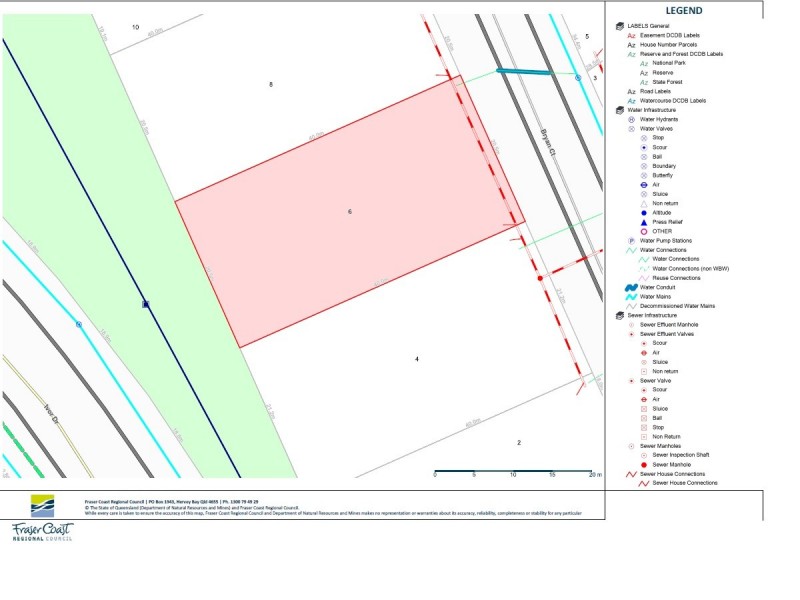Click the Altitude blue dot legend symbol
Screen dimensions: 800x600
click(x=644, y=213)
